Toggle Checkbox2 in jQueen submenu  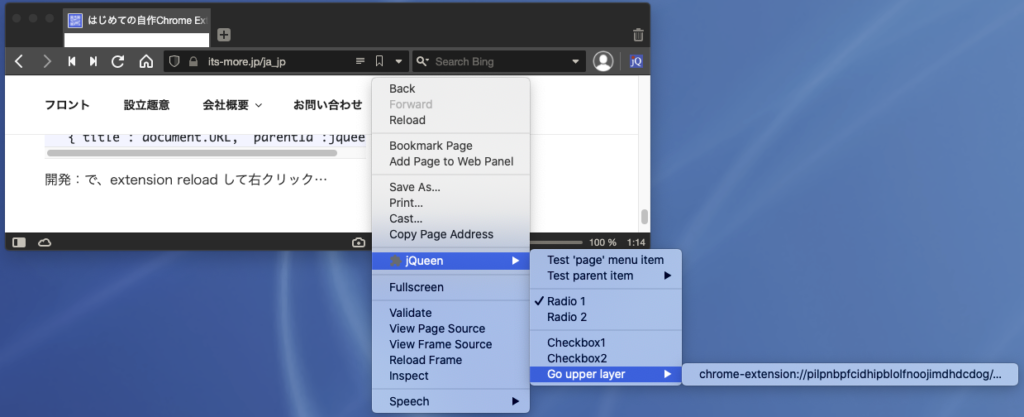click(x=576, y=358)
